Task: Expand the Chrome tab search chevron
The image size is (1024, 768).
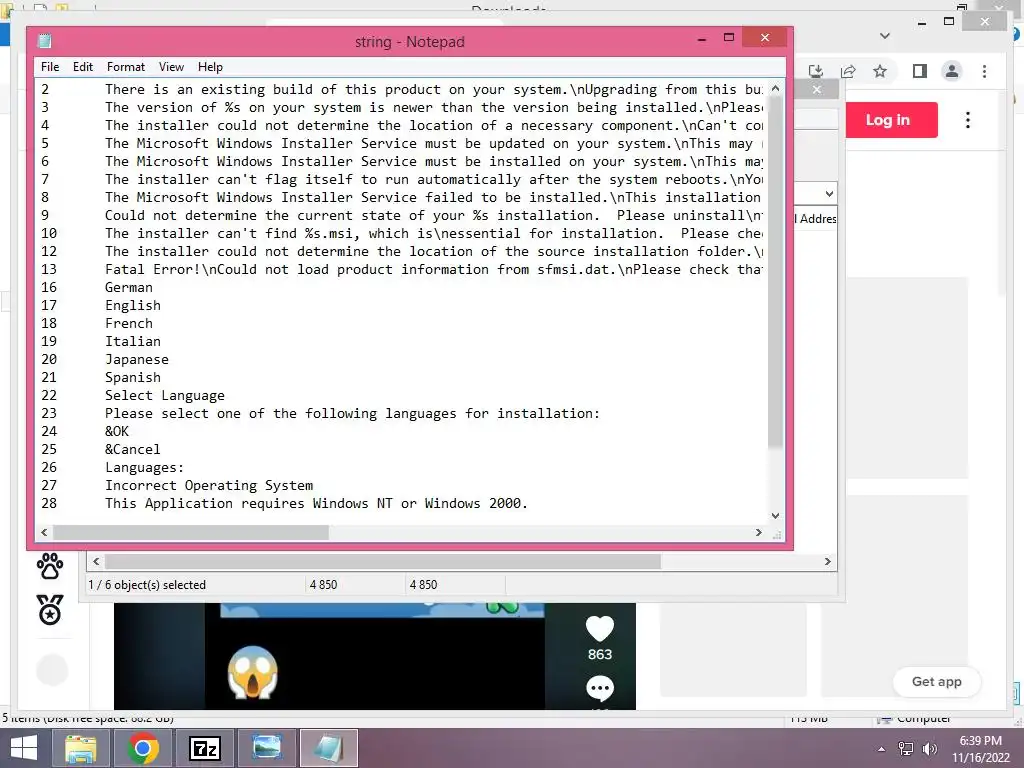Action: (x=885, y=36)
